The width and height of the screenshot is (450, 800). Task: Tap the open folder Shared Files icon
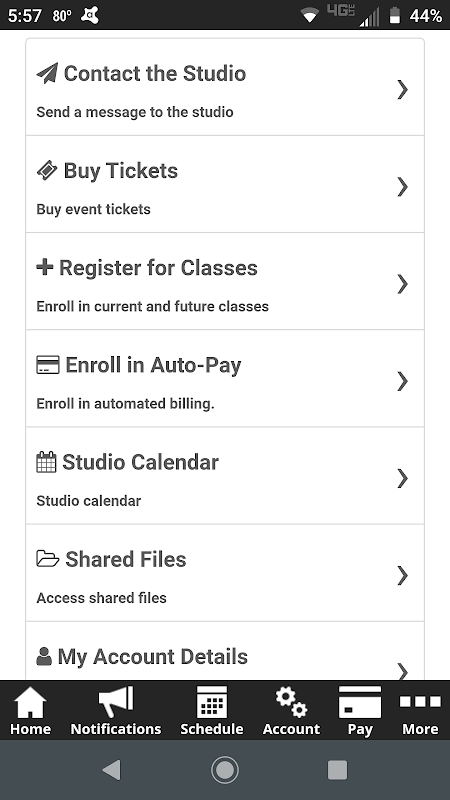pyautogui.click(x=48, y=559)
